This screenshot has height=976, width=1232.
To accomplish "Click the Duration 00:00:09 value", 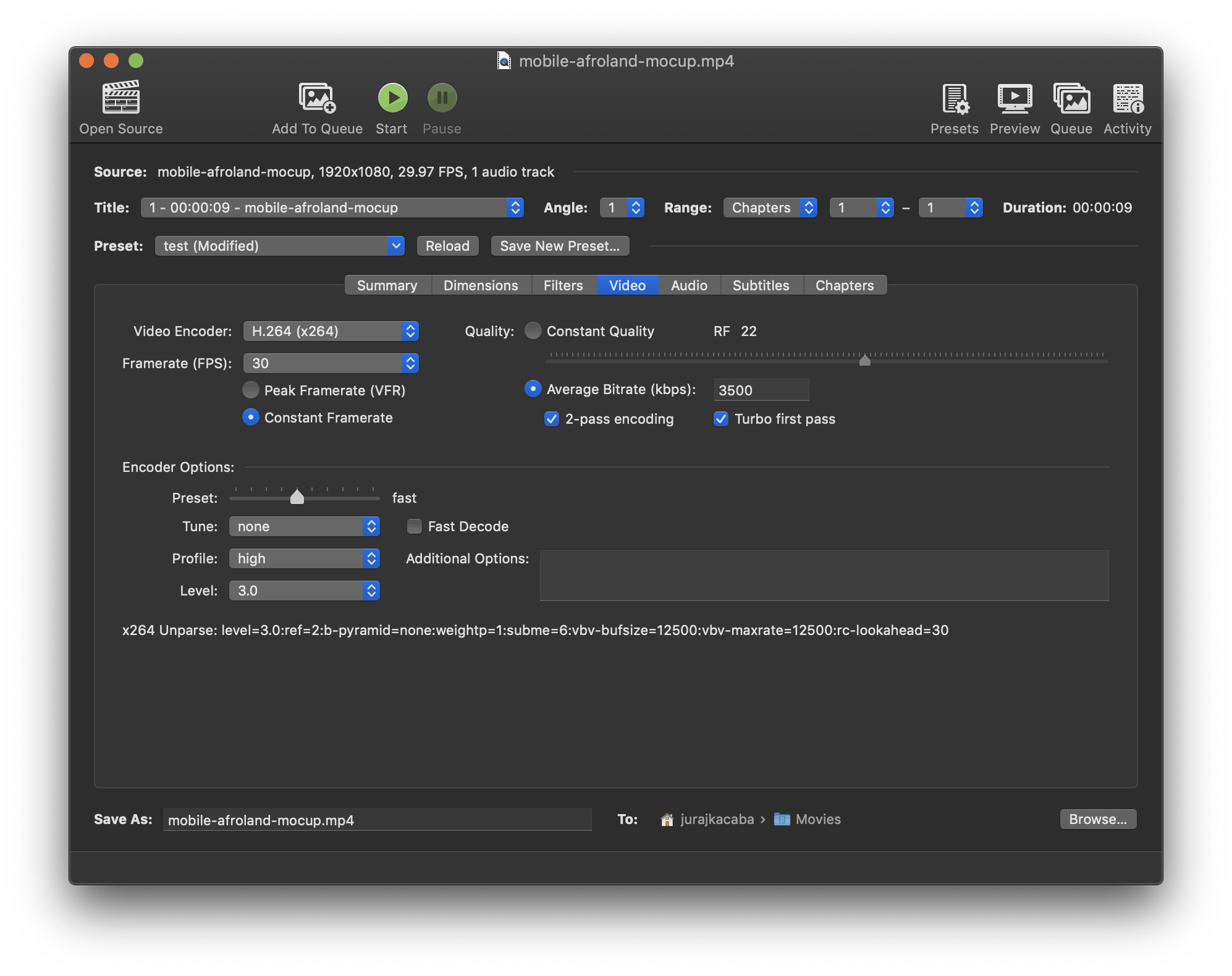I will 1102,208.
